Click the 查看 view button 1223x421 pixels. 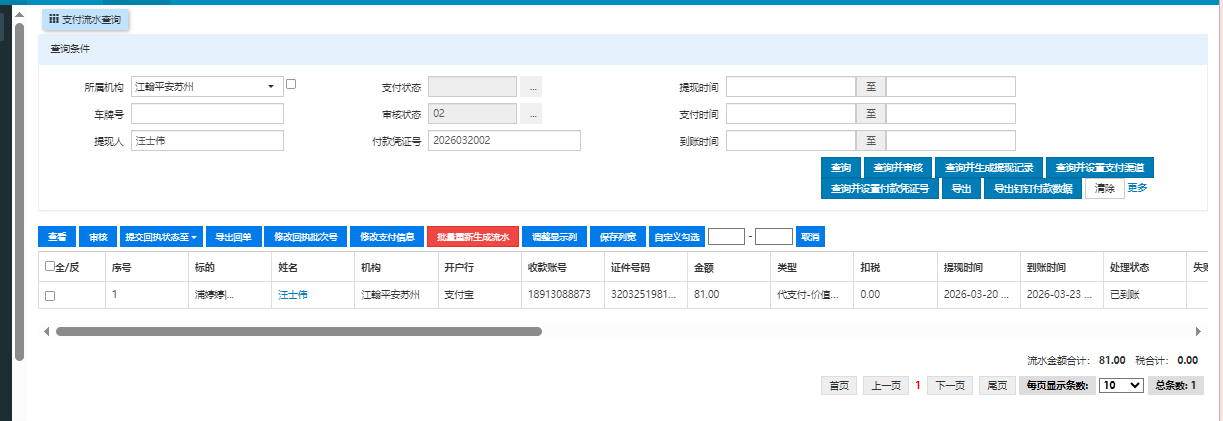[x=57, y=237]
